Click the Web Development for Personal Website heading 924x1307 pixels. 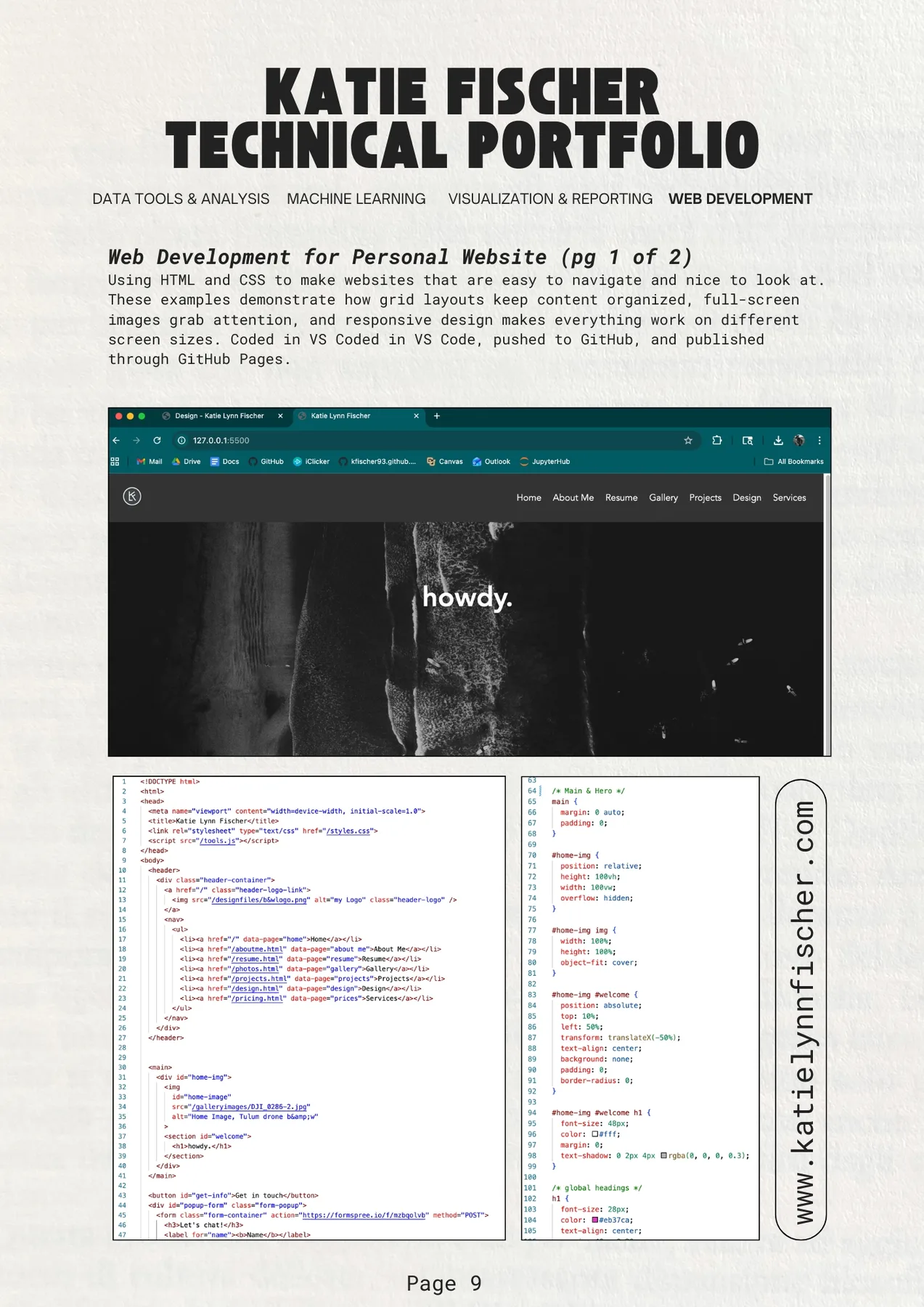(x=400, y=257)
